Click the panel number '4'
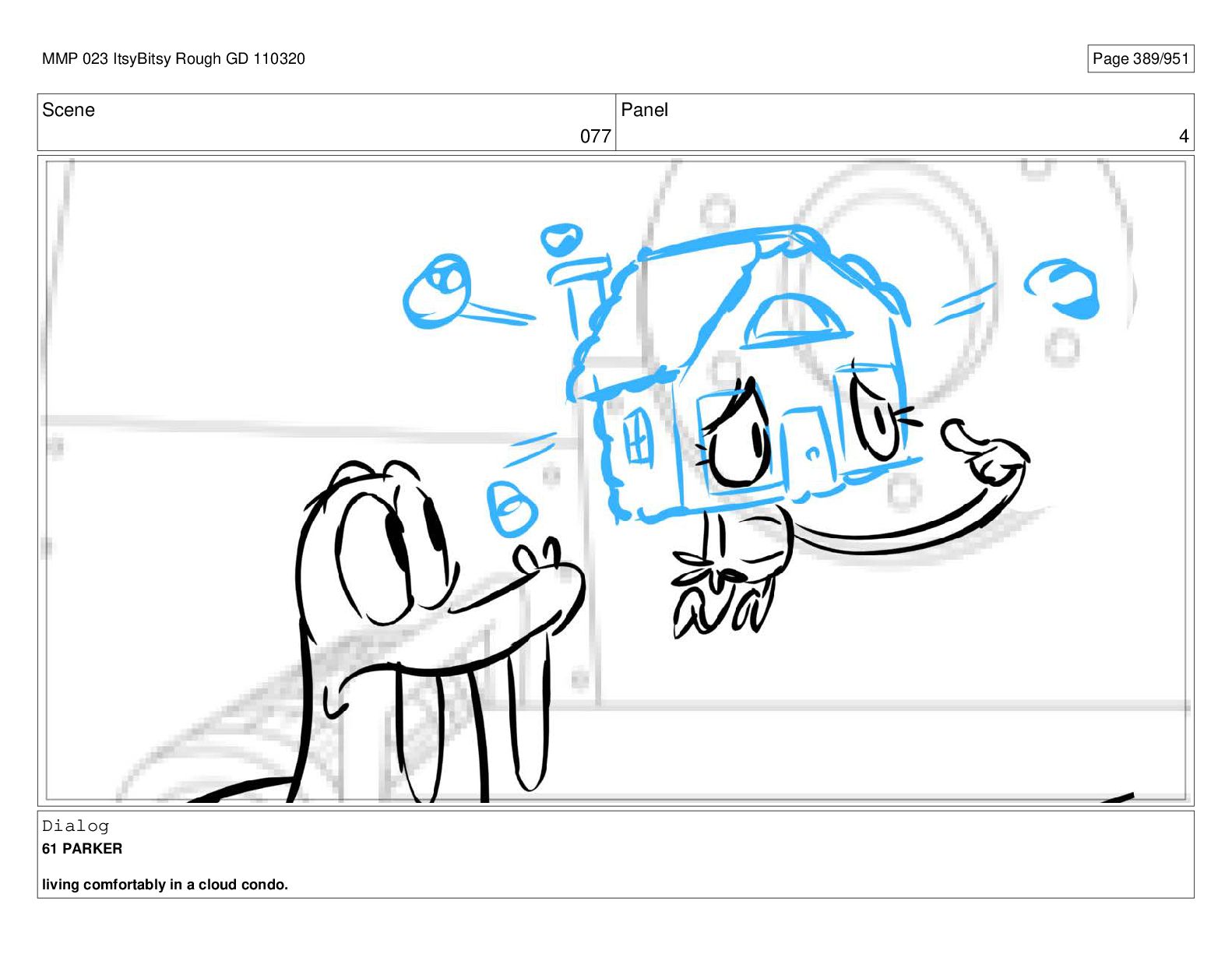Viewport: 1232px width, 954px height. pyautogui.click(x=1184, y=136)
